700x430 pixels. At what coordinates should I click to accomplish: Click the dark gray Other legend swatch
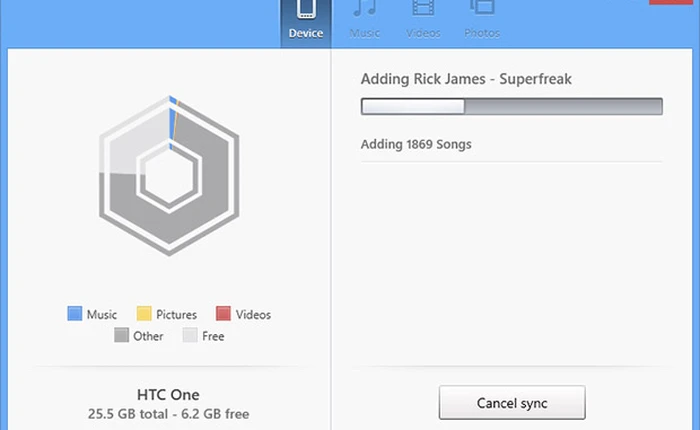click(x=121, y=336)
